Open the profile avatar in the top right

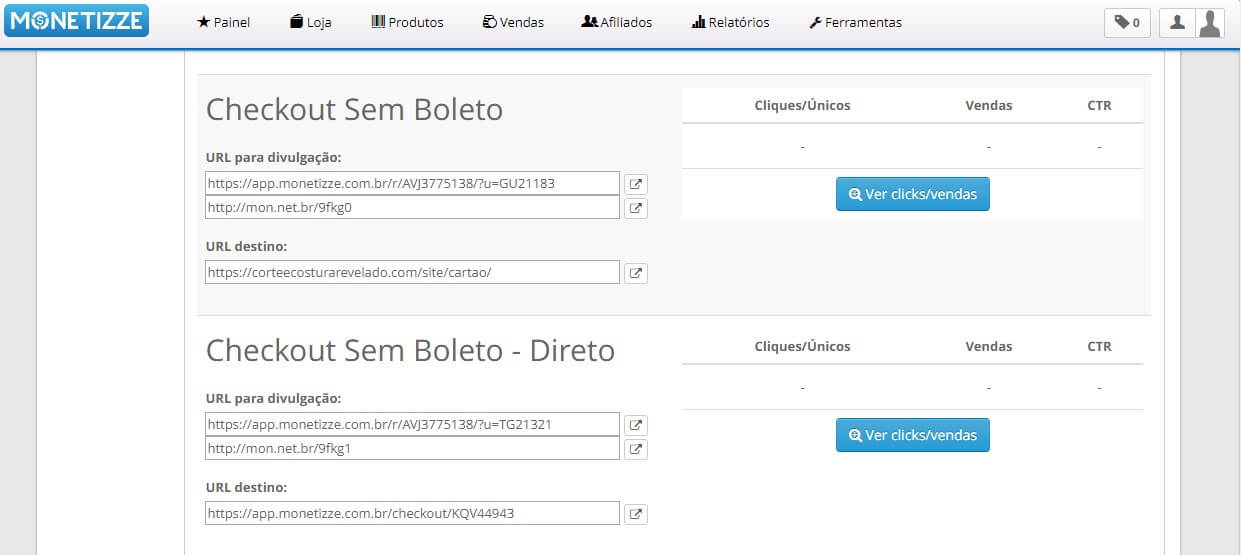tap(1211, 22)
